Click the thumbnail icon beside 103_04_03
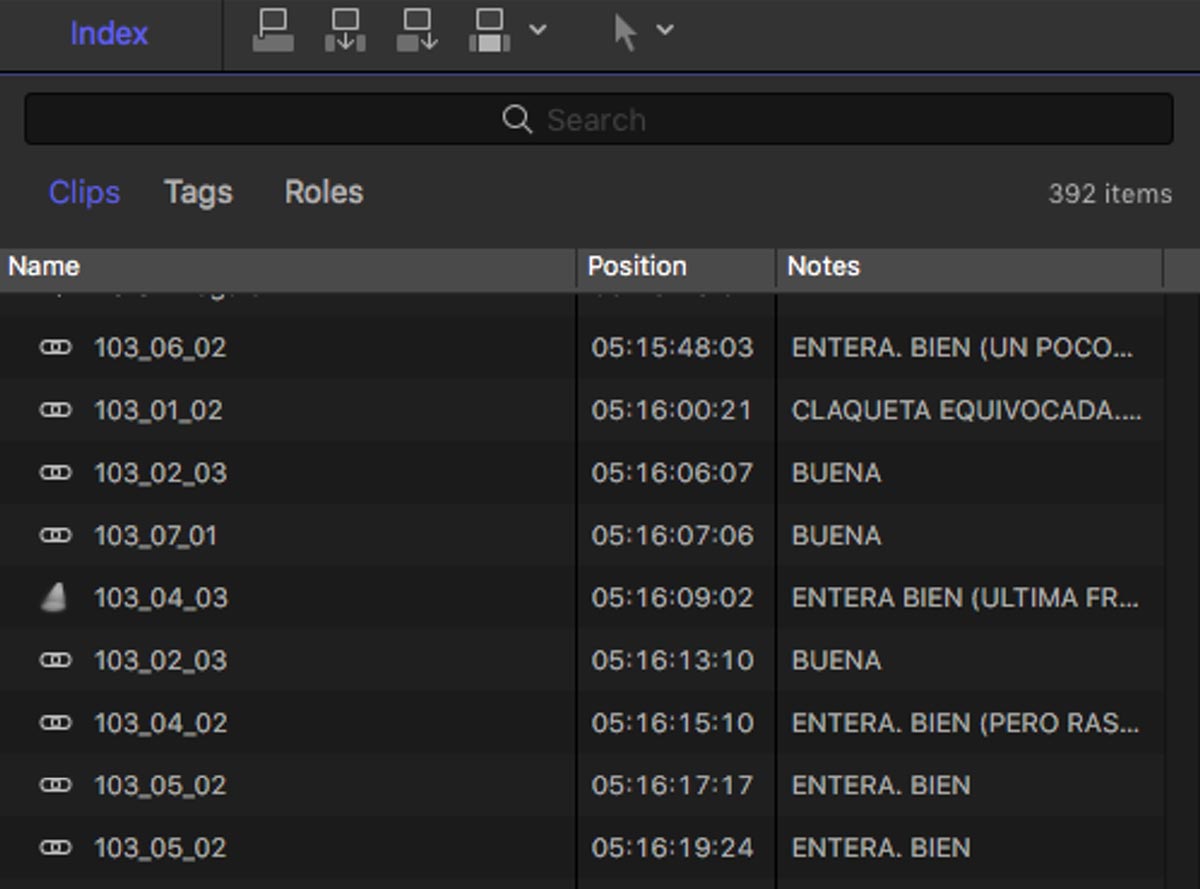Screen dimensions: 1200x889 (55, 597)
